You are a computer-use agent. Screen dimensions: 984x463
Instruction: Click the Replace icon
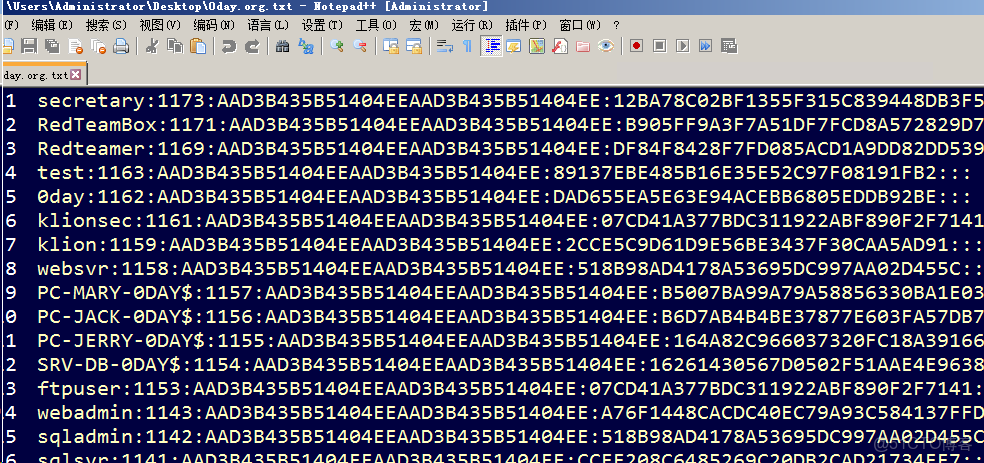coord(306,46)
